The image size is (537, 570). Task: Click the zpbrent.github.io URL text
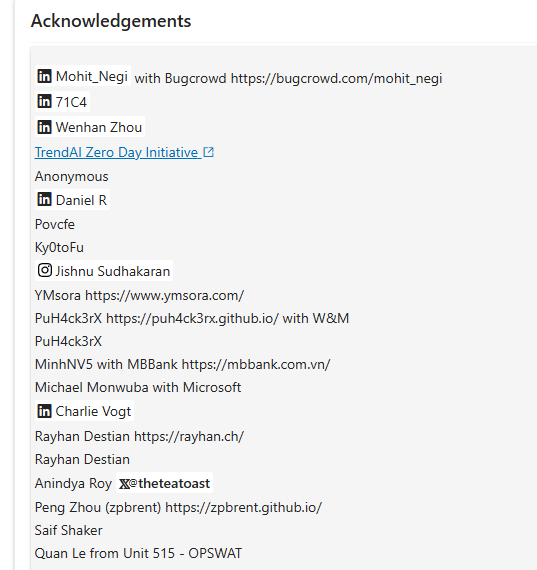(x=244, y=507)
